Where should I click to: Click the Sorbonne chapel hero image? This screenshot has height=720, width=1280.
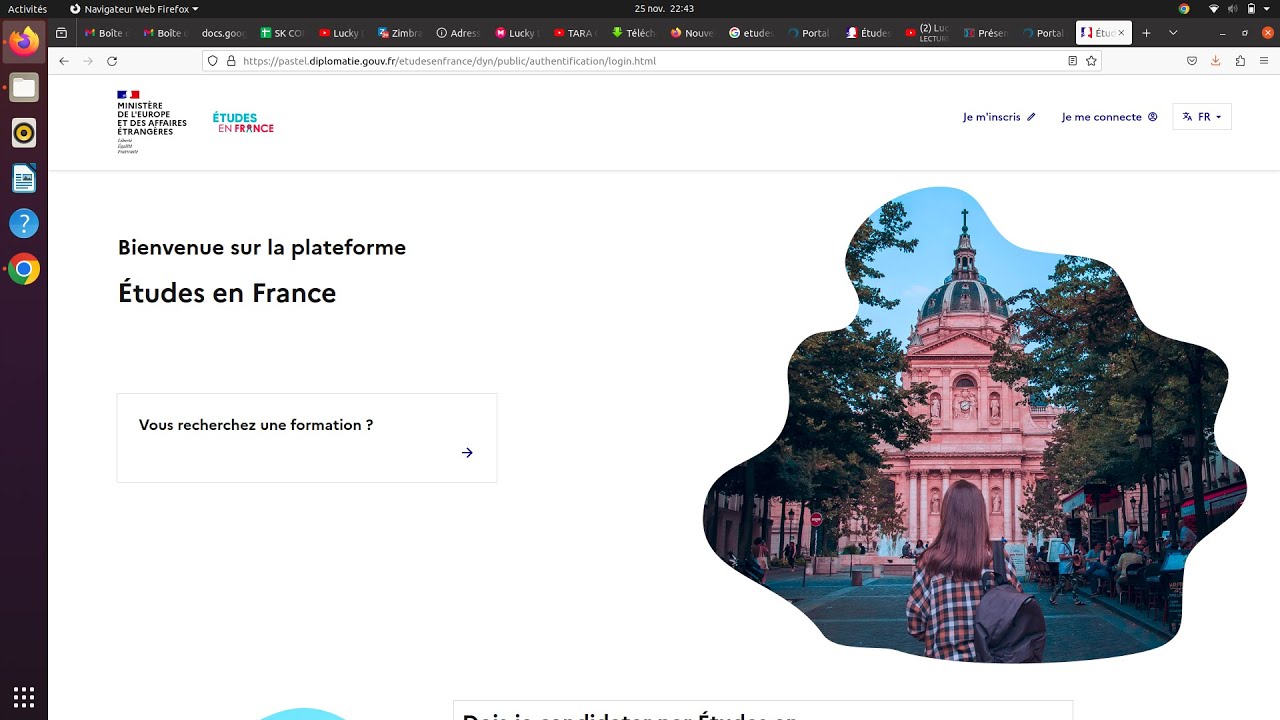coord(975,424)
